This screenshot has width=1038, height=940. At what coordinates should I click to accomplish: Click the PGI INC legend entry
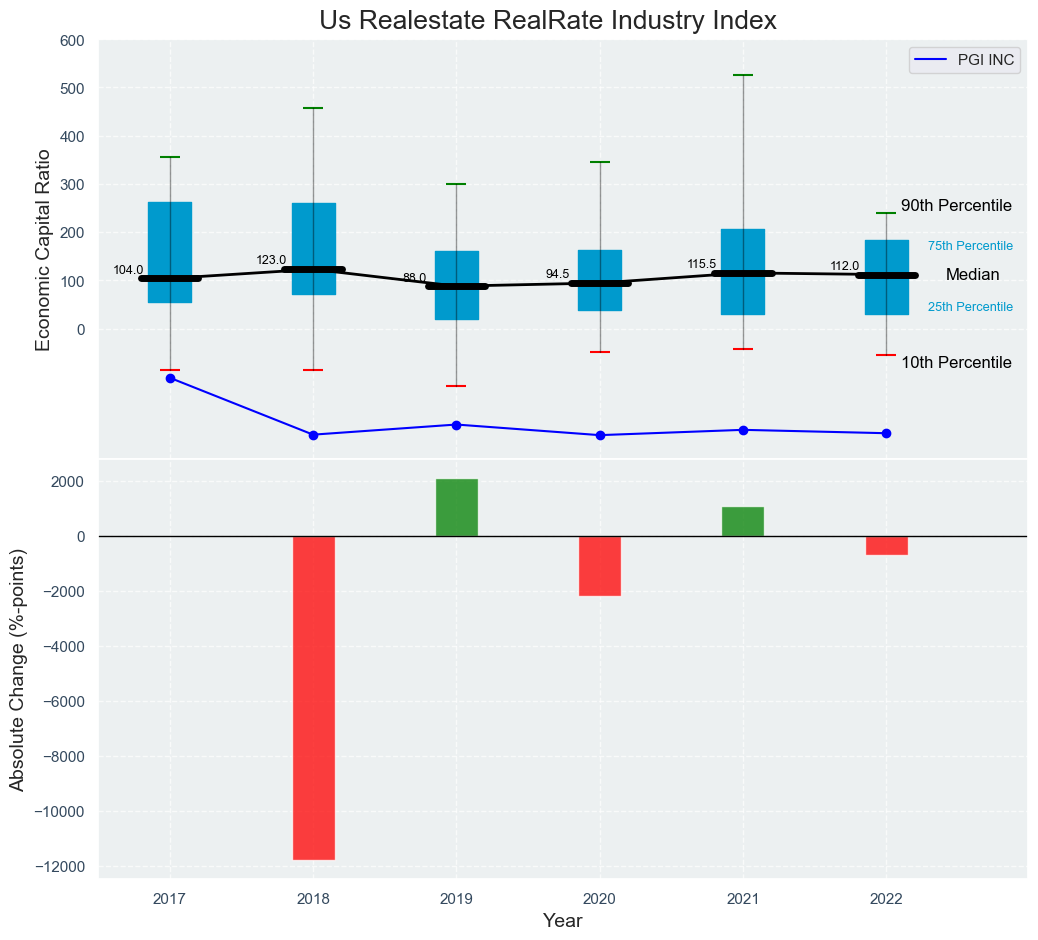pos(964,60)
